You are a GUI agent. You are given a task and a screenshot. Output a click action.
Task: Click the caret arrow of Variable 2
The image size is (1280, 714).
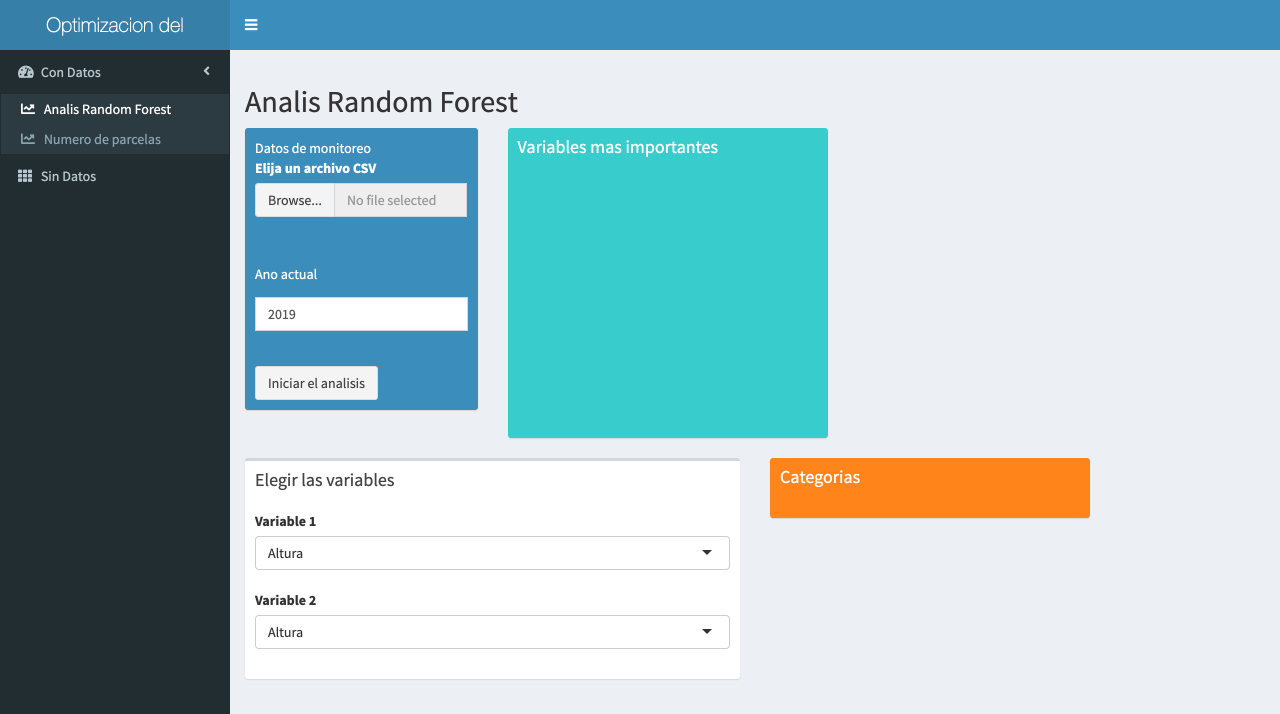[x=707, y=632]
